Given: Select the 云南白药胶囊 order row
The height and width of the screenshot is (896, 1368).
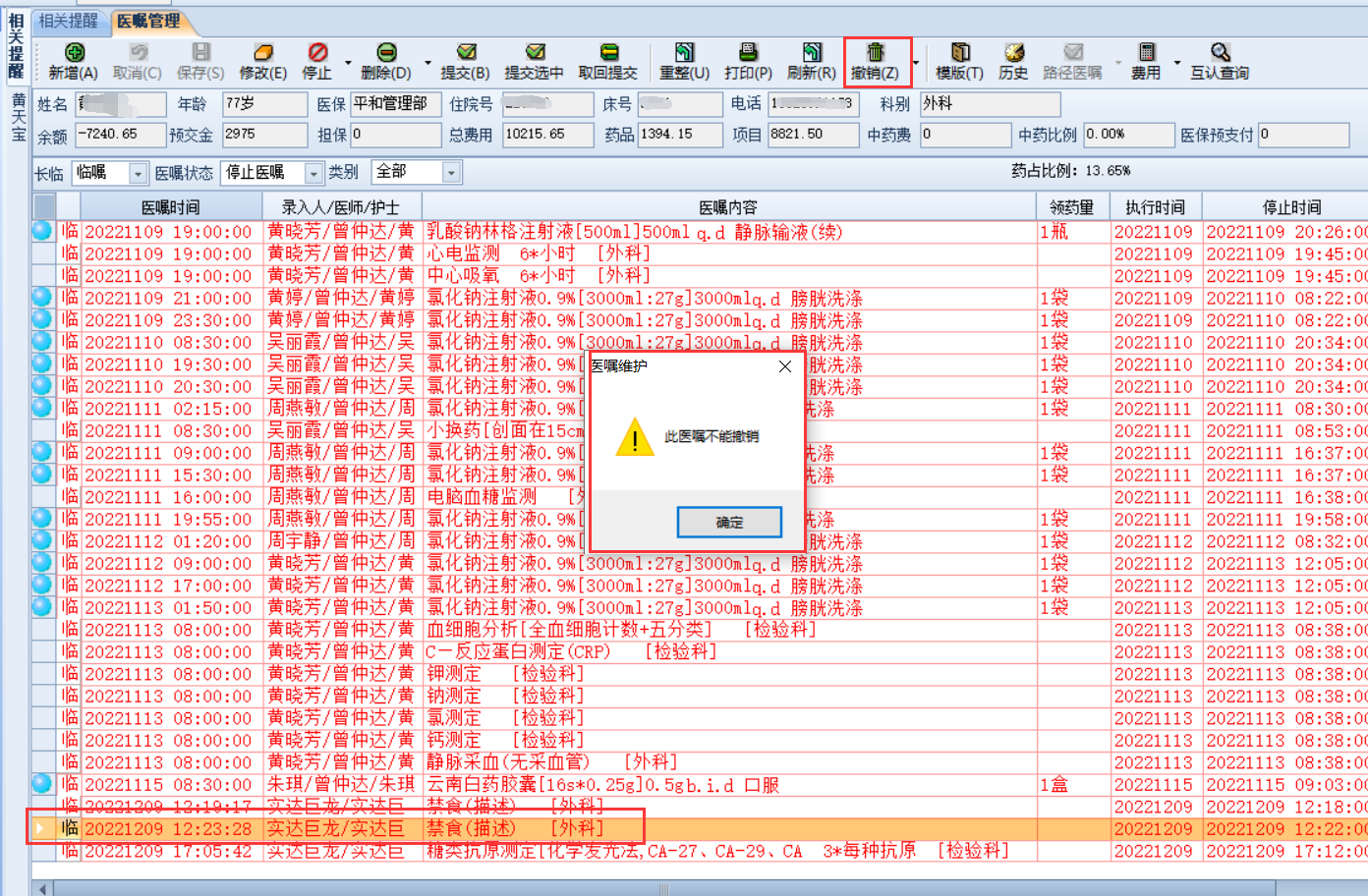Looking at the screenshot, I should click(700, 785).
